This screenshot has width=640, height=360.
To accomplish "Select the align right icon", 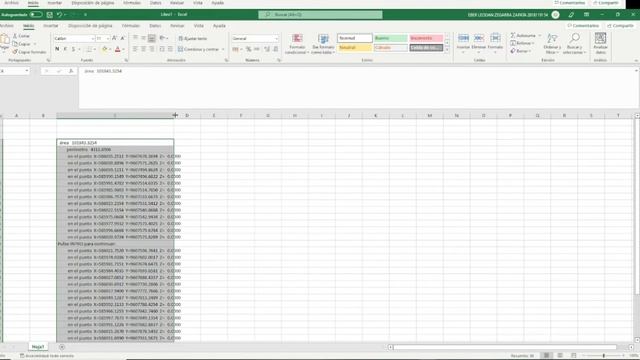I will pyautogui.click(x=151, y=49).
